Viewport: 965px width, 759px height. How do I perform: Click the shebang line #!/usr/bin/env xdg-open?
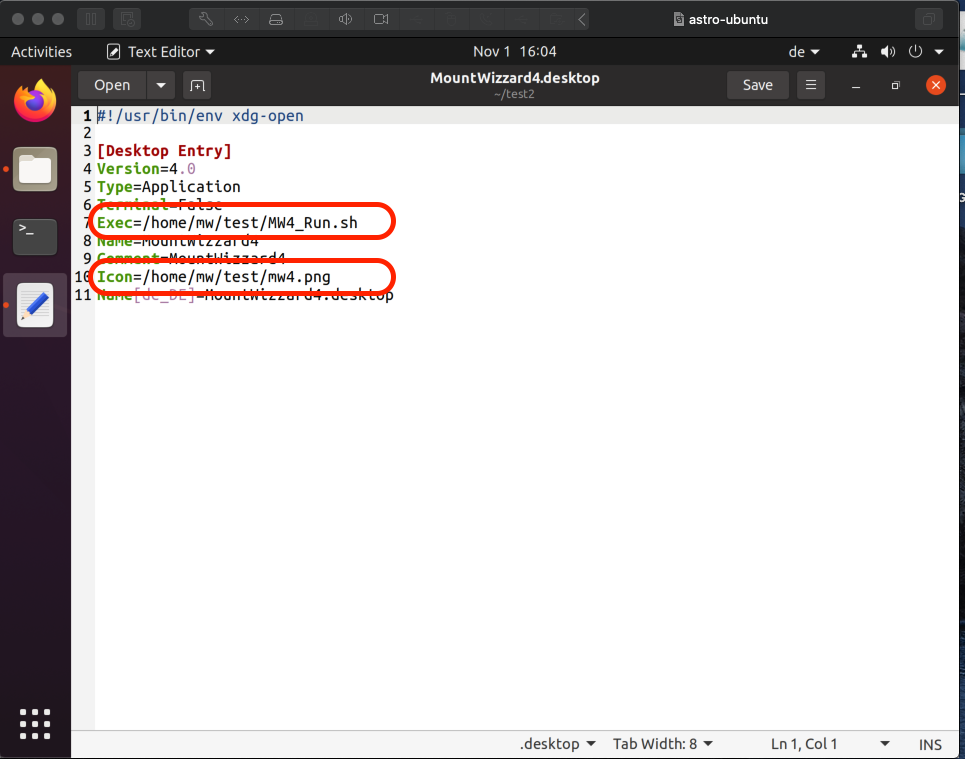(200, 116)
